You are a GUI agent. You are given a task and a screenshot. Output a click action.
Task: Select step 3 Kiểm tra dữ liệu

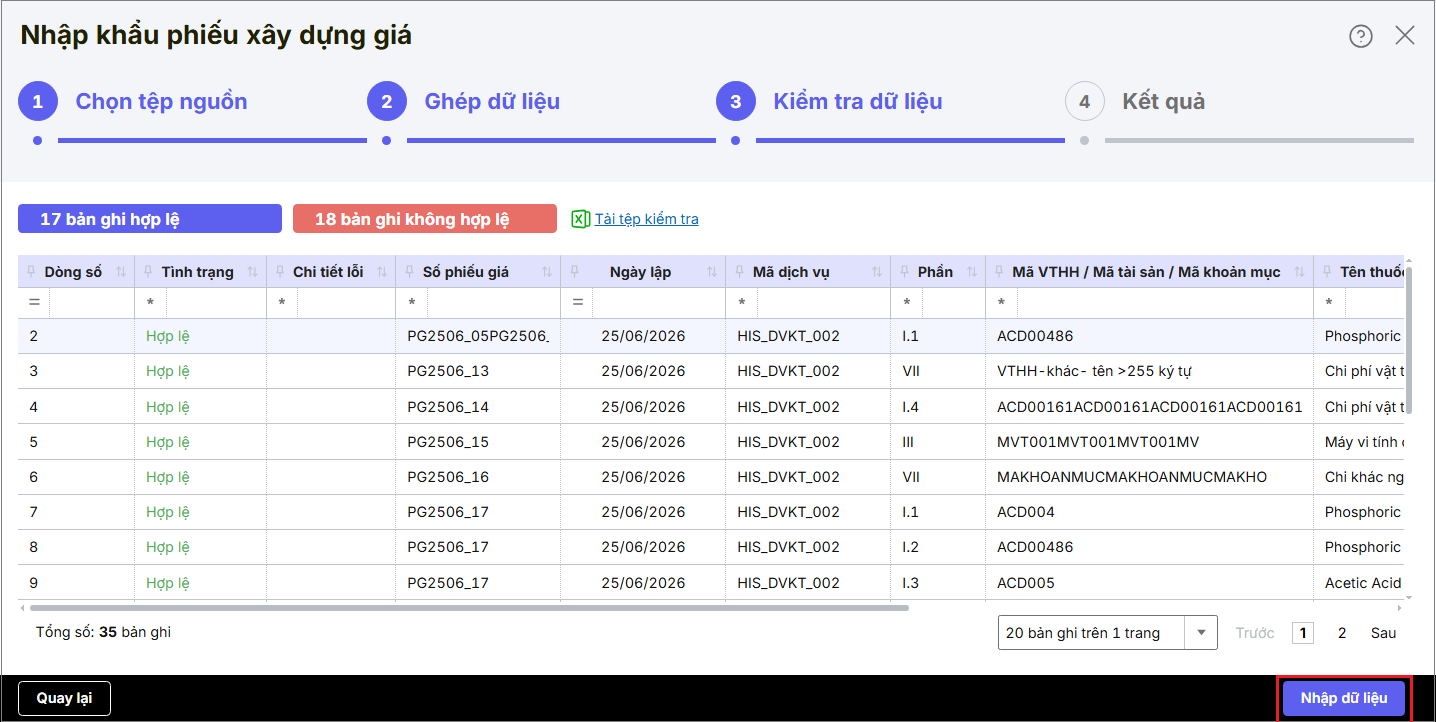[x=829, y=101]
